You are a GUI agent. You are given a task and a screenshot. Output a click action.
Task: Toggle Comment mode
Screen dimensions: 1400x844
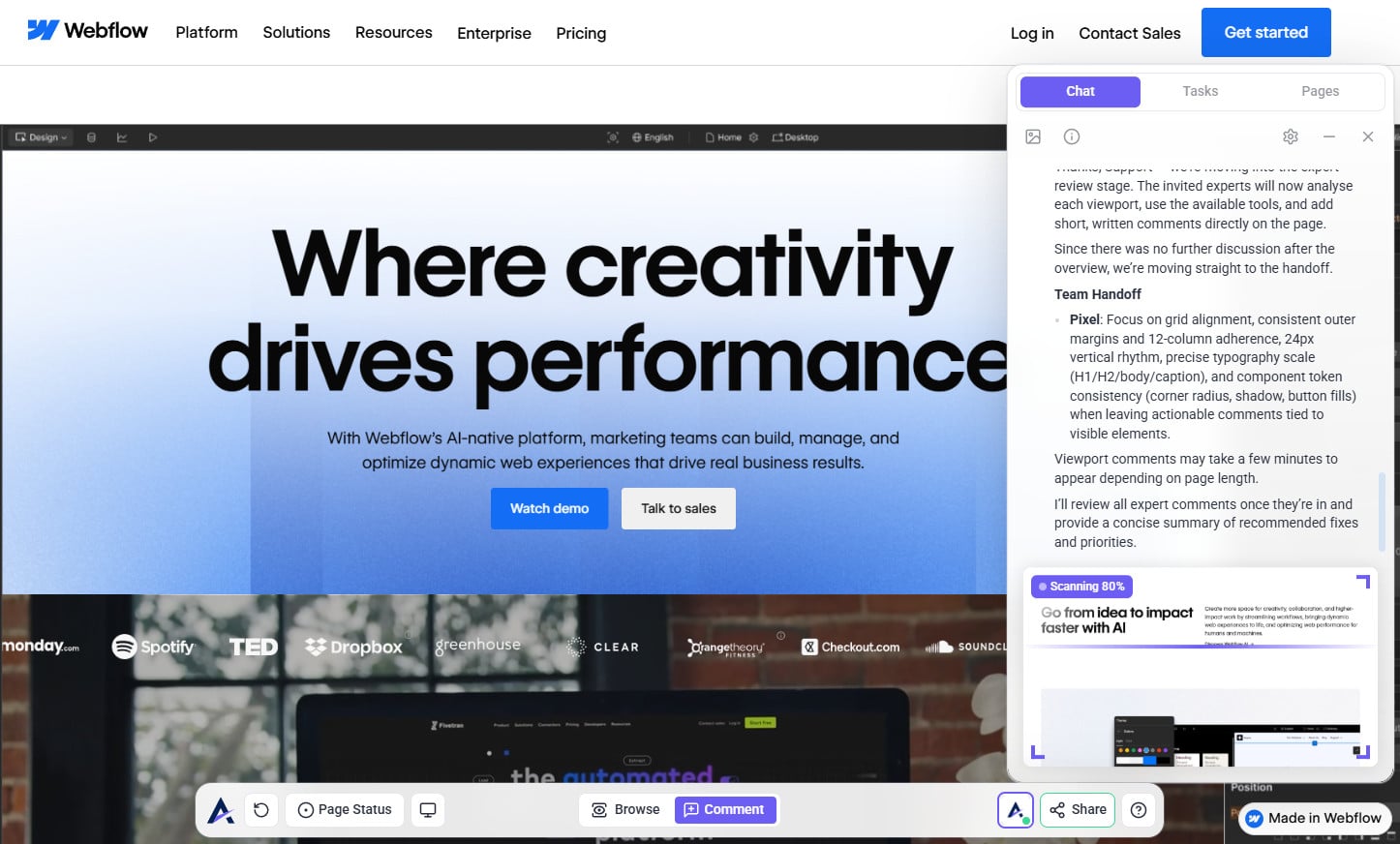pyautogui.click(x=724, y=810)
